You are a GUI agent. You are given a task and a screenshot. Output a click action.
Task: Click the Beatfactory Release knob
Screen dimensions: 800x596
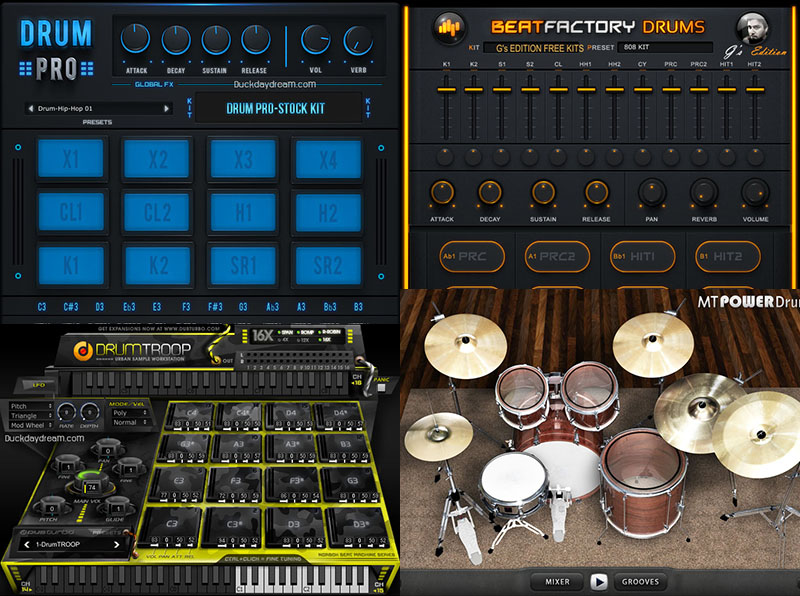coord(596,193)
